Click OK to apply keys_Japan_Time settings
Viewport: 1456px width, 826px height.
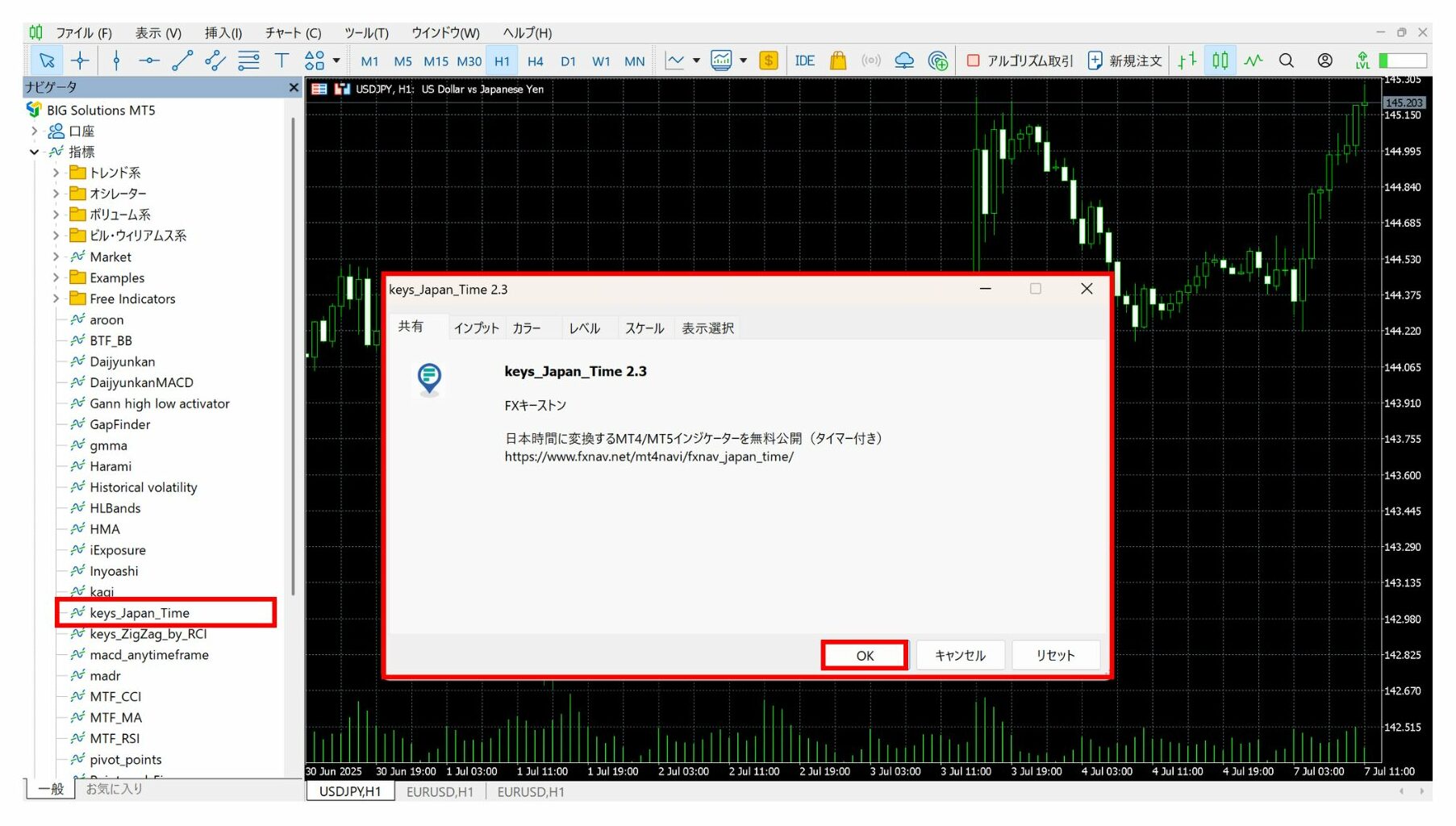863,655
